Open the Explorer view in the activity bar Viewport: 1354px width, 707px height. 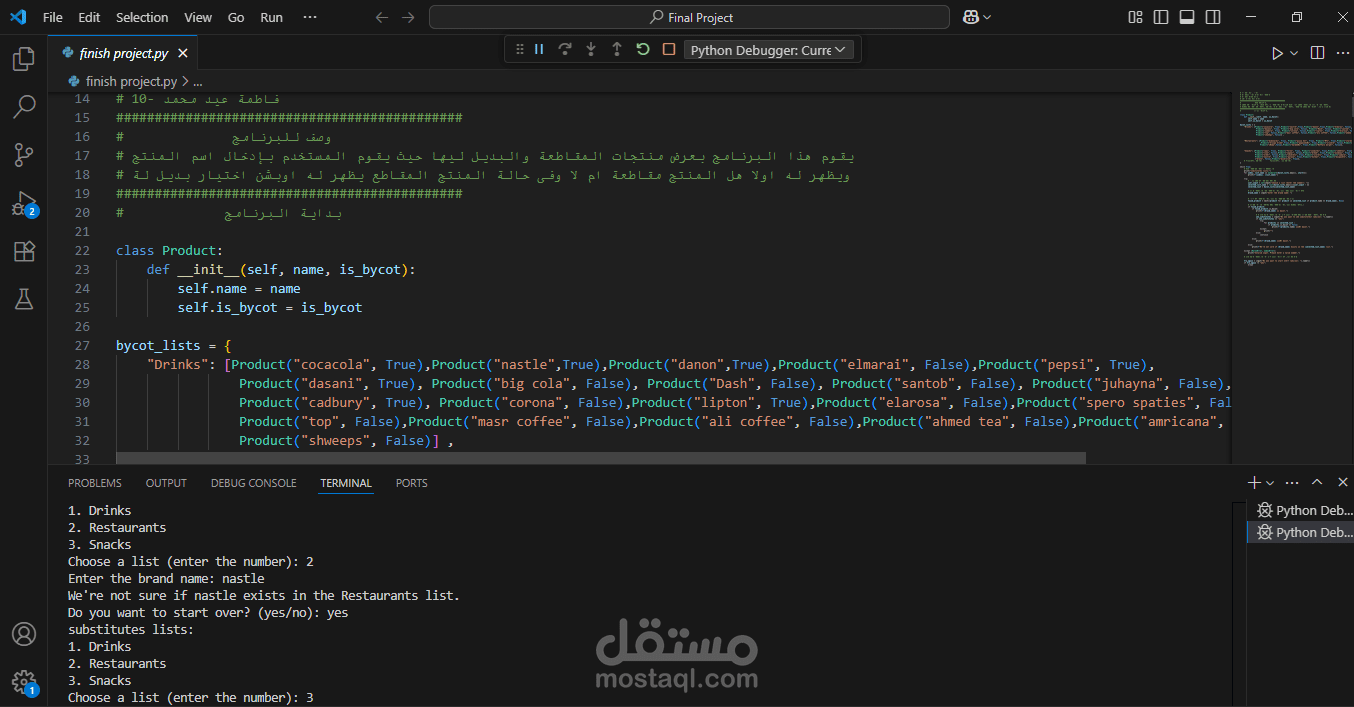(x=24, y=59)
